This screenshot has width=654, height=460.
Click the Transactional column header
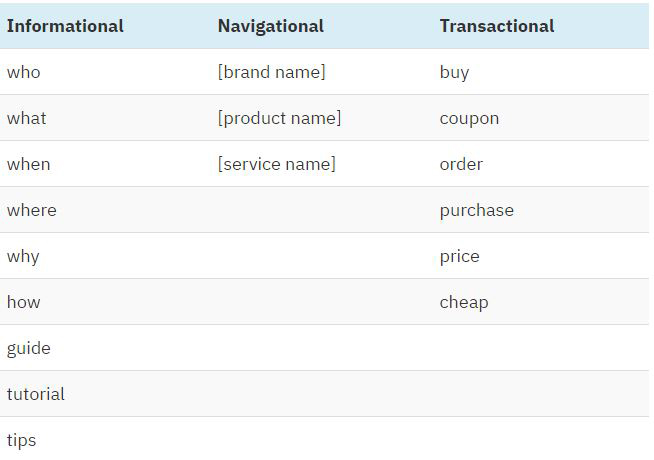click(x=496, y=26)
